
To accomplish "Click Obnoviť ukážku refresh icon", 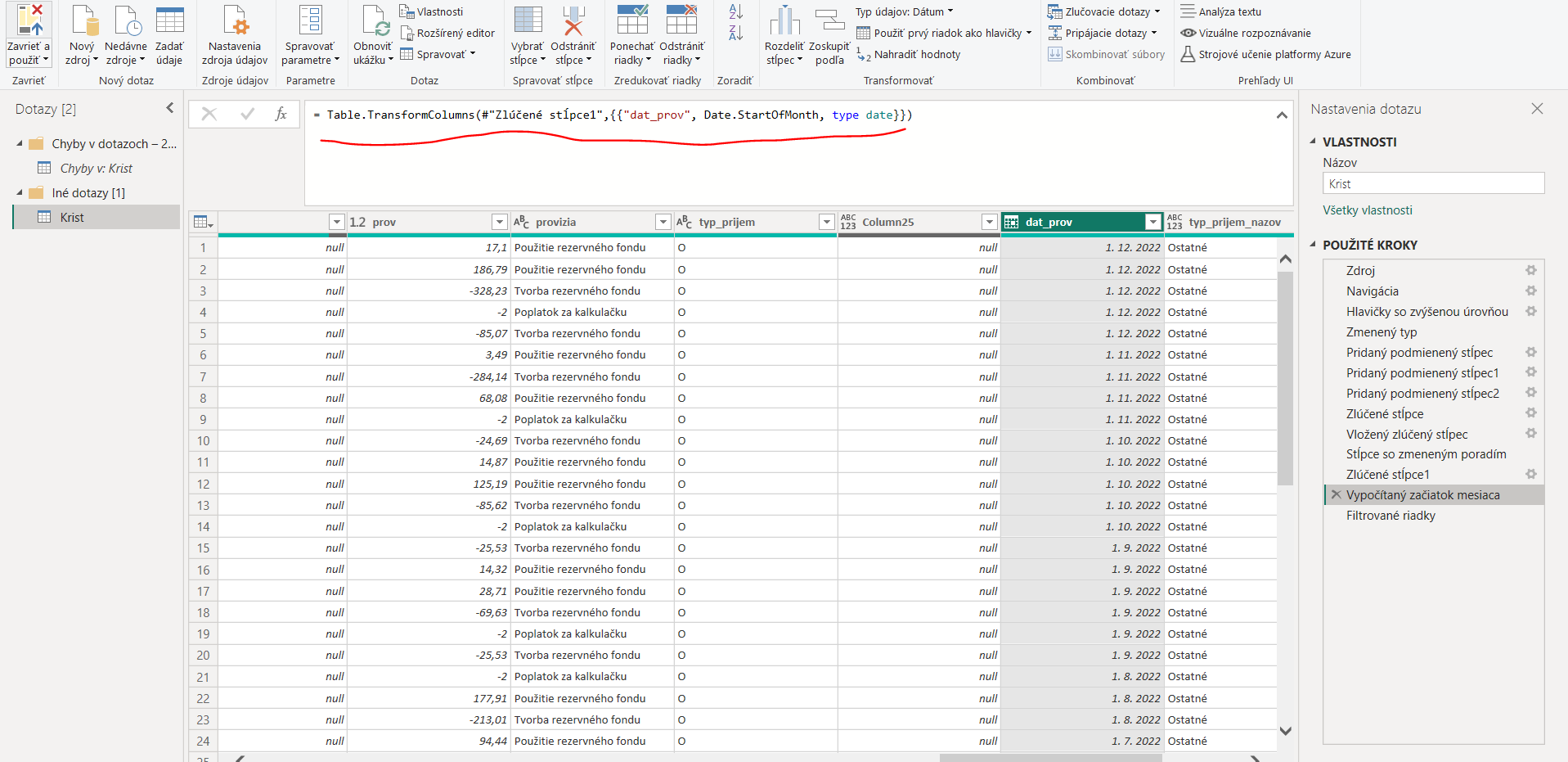I will tap(375, 20).
